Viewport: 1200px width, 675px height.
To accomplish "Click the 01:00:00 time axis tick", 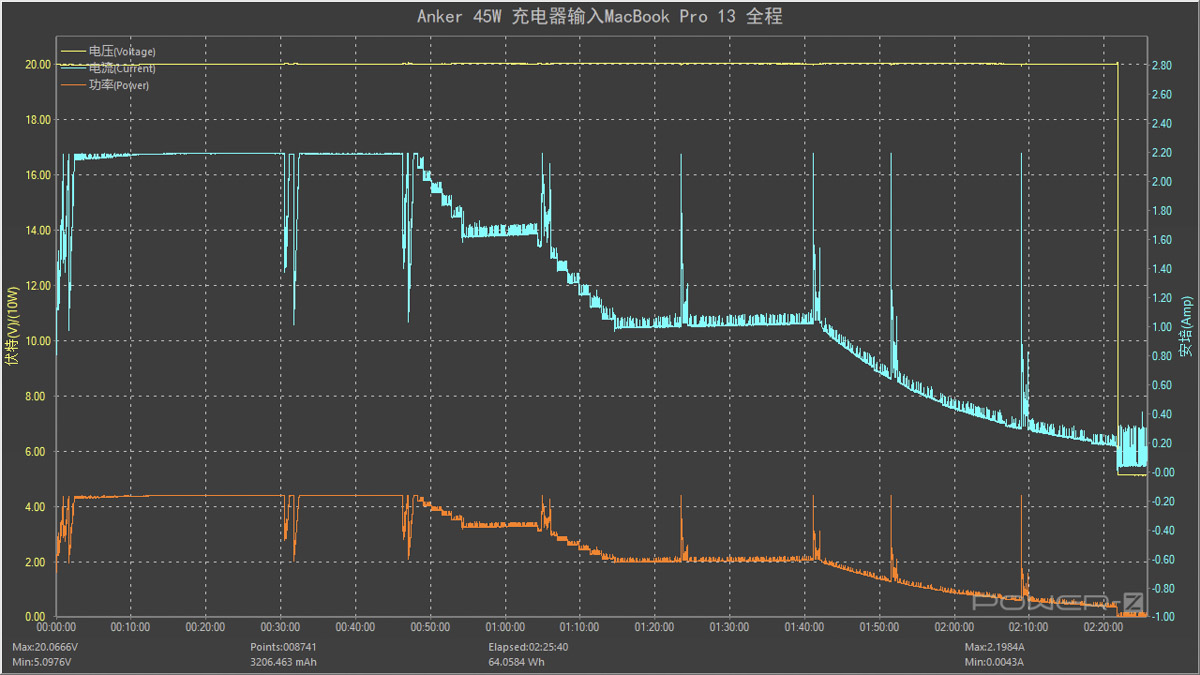I will pyautogui.click(x=504, y=627).
